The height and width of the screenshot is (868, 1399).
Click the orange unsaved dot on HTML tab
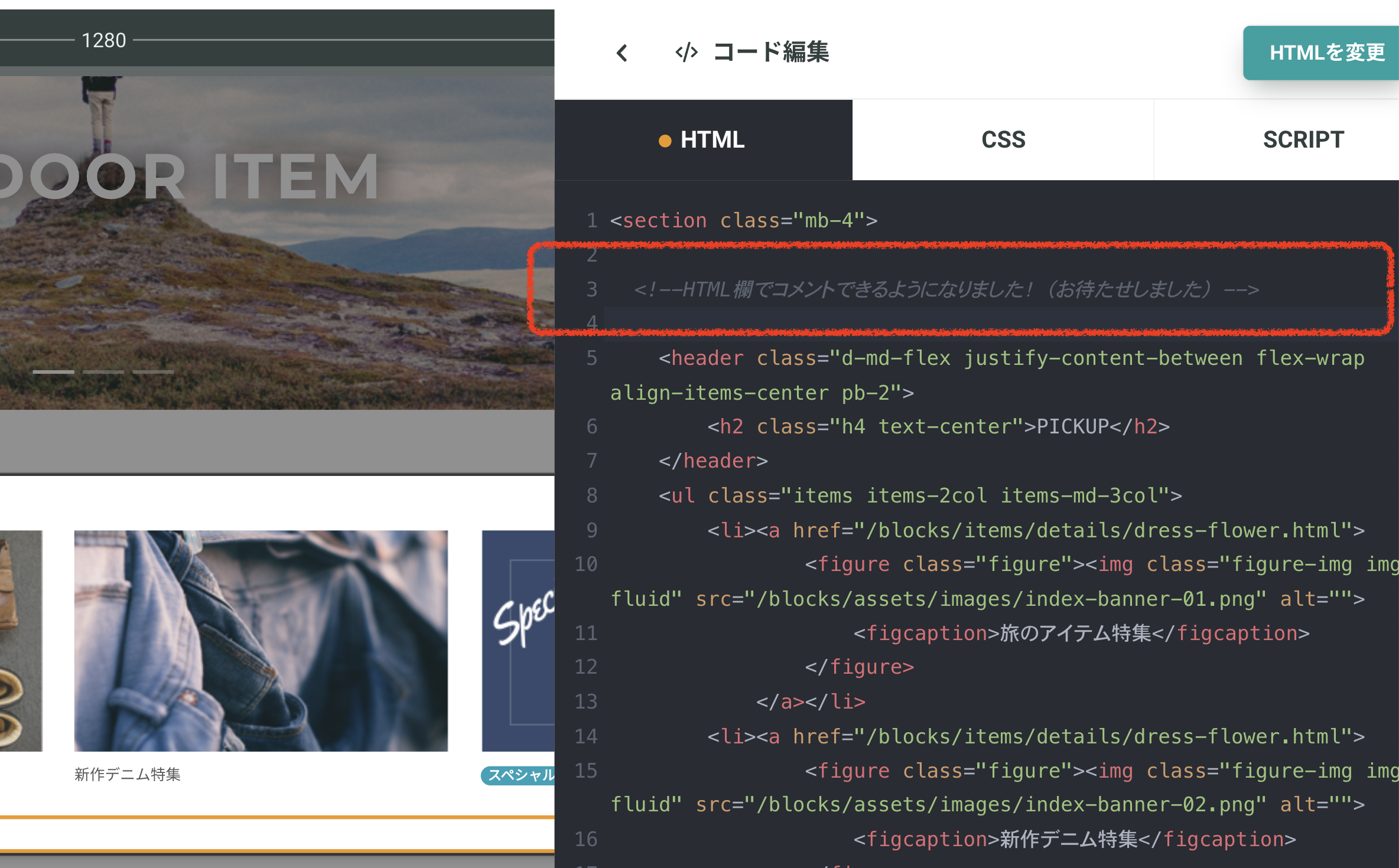(665, 141)
